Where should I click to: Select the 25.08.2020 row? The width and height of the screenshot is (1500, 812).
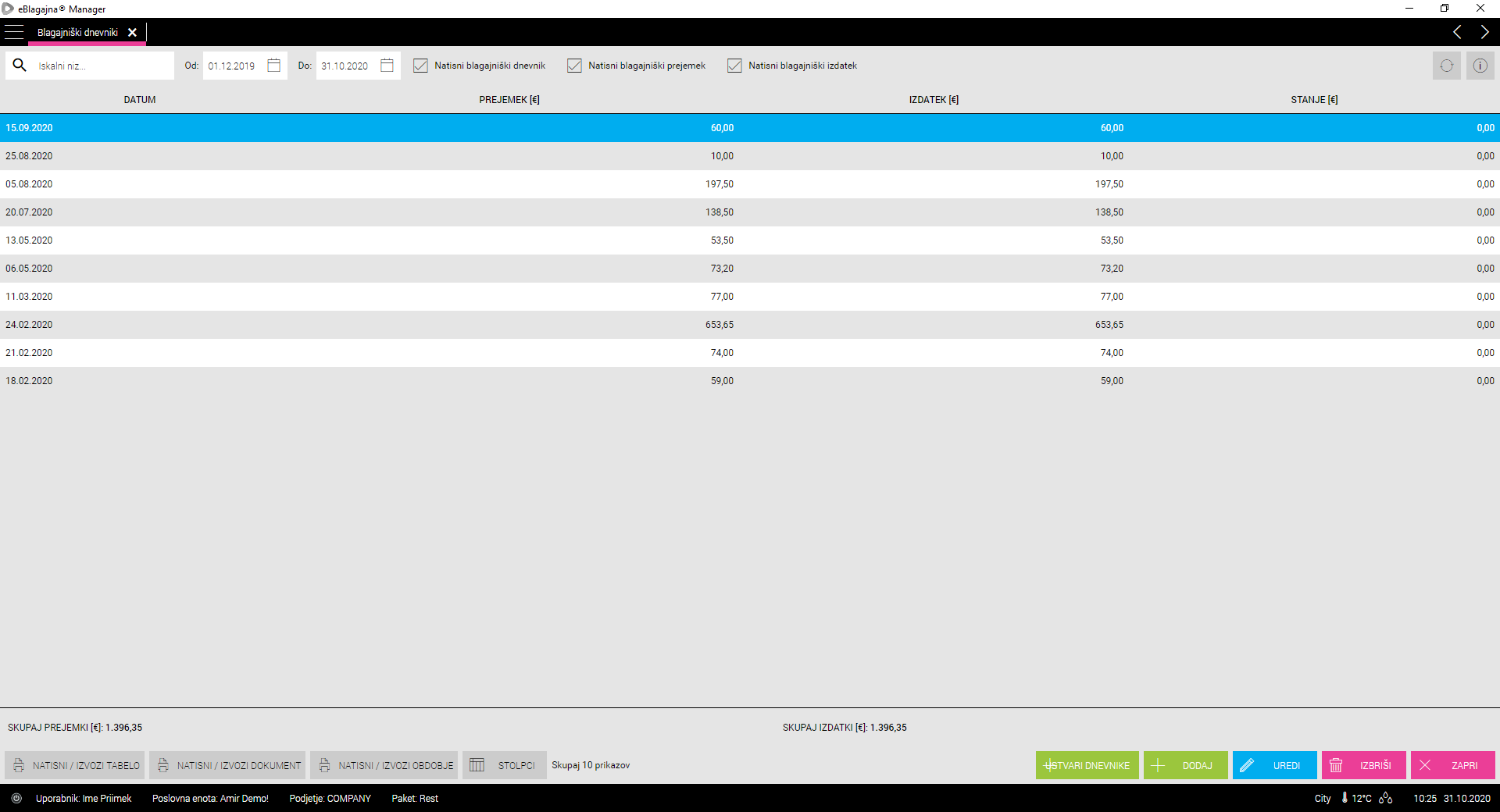[750, 156]
